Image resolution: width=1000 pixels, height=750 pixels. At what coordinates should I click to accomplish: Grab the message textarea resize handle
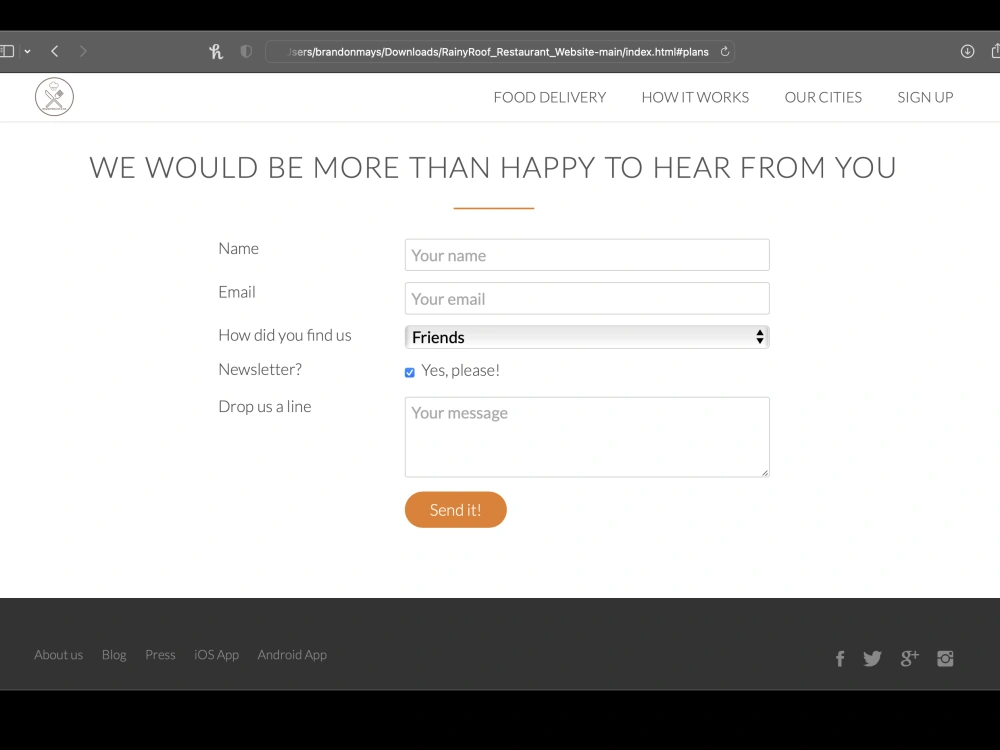click(x=765, y=473)
